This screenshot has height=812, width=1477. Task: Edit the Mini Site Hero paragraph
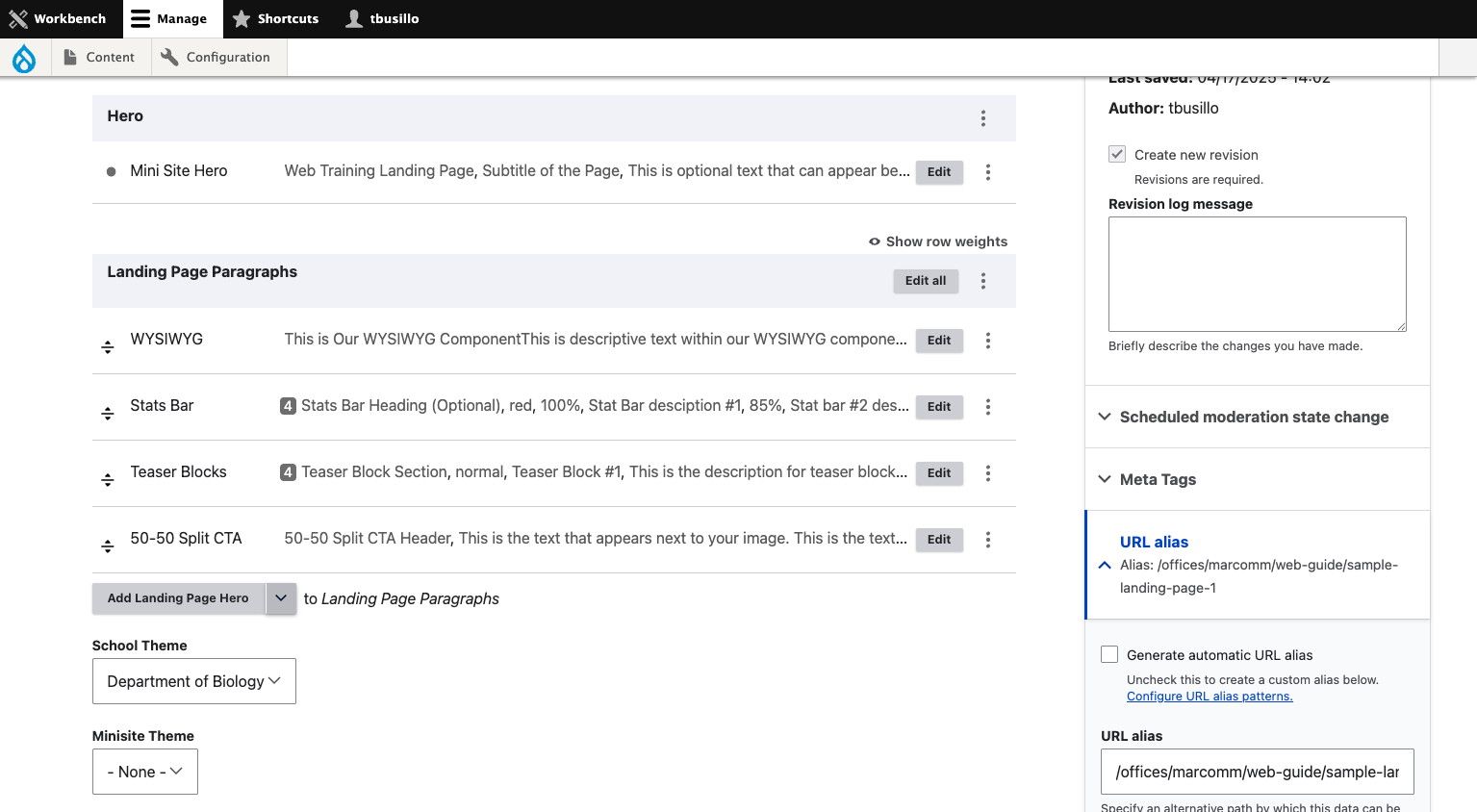[939, 172]
